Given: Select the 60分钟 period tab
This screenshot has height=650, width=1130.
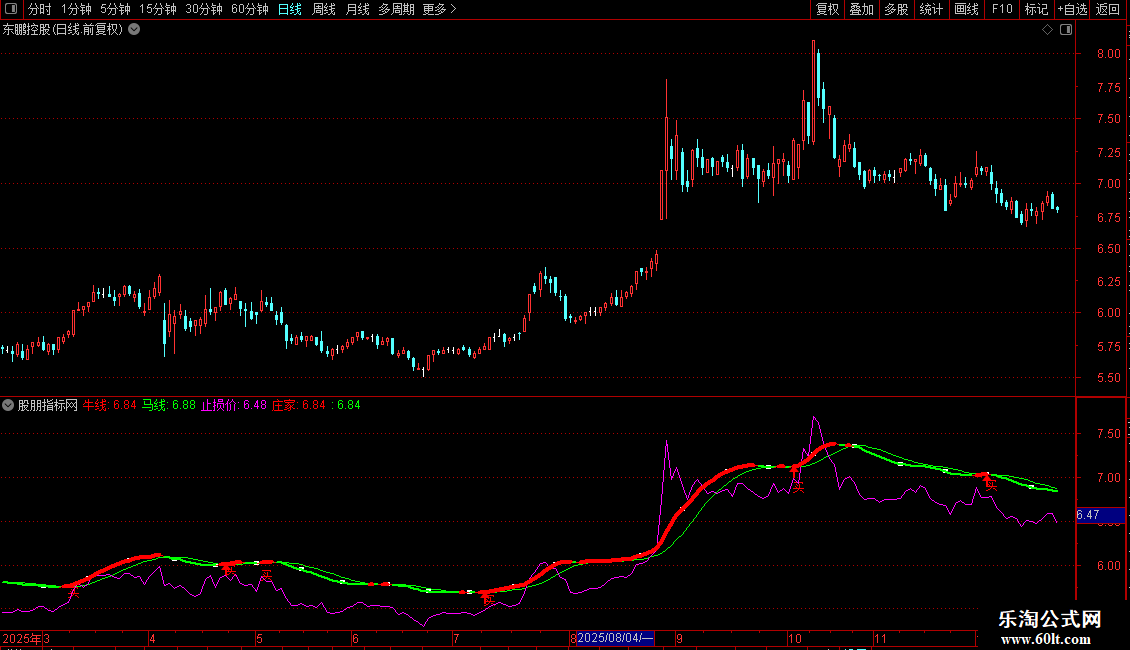Looking at the screenshot, I should click(x=249, y=9).
